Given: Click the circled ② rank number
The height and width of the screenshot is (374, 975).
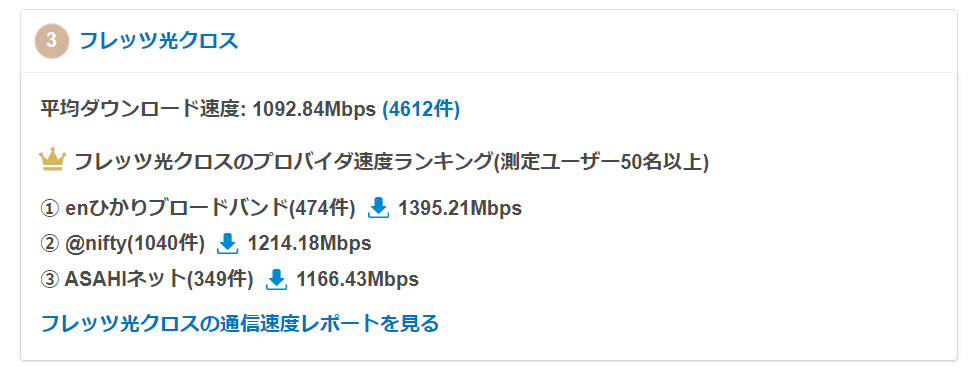Looking at the screenshot, I should pos(50,245).
